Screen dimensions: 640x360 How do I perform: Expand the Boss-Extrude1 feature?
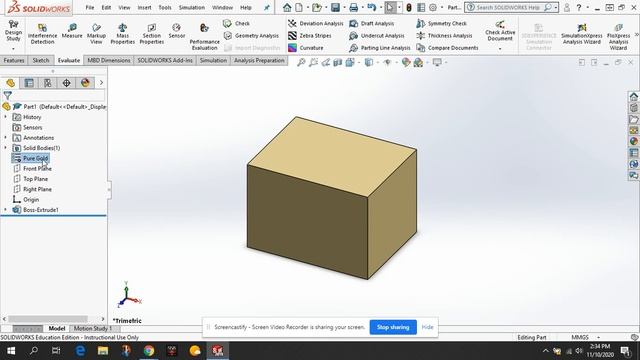coord(5,209)
